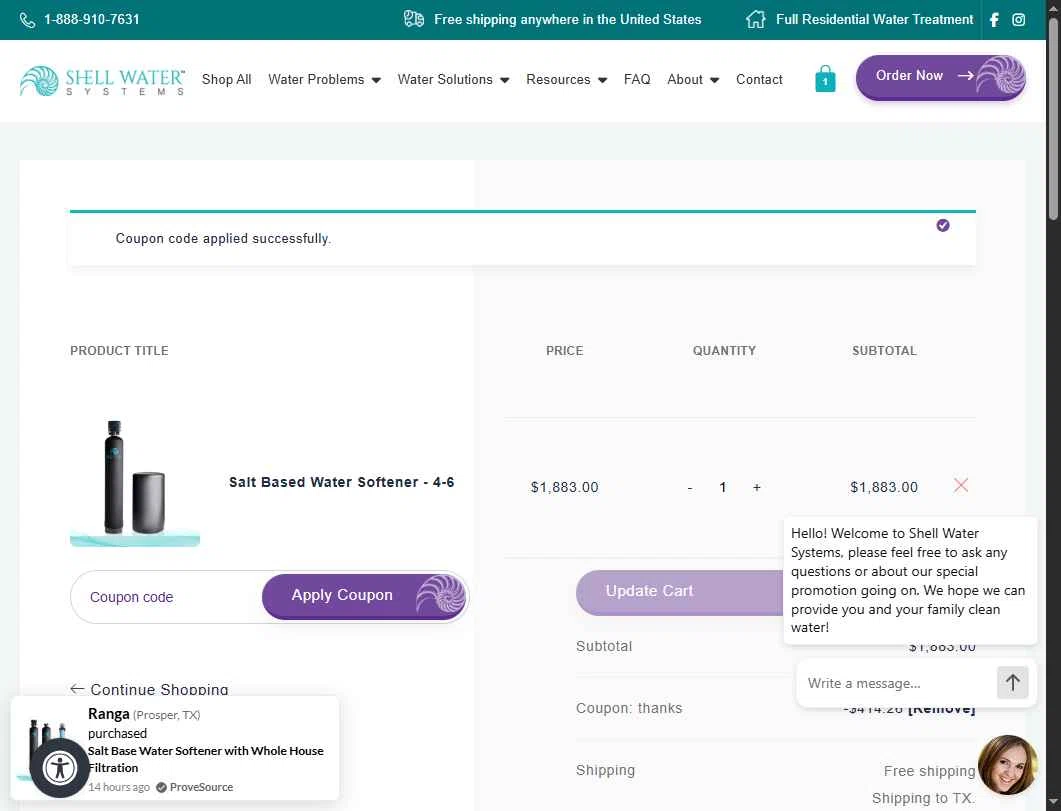This screenshot has height=811, width=1061.
Task: Click the Apply Coupon button
Action: 365,596
